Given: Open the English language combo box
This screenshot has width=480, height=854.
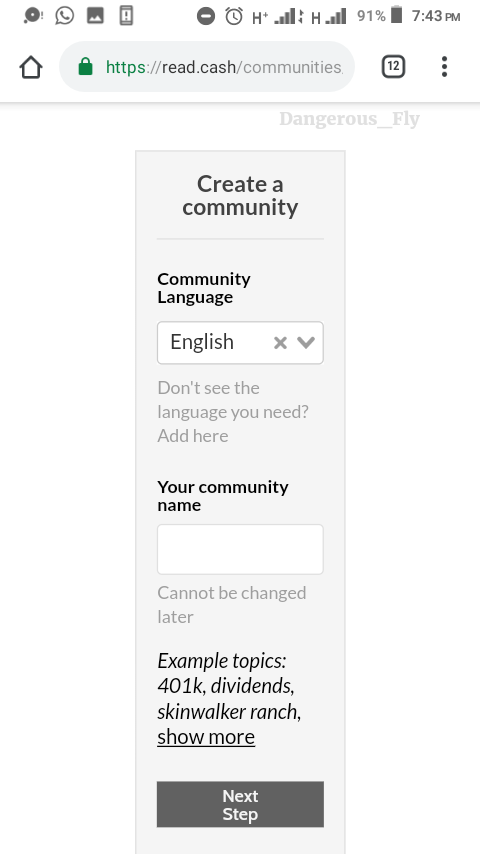Looking at the screenshot, I should tap(240, 343).
